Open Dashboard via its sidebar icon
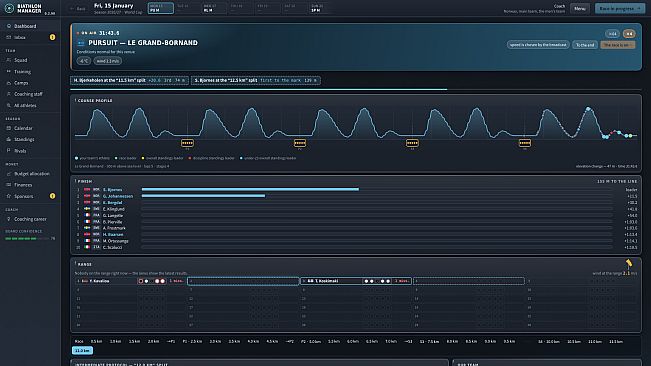 9,26
